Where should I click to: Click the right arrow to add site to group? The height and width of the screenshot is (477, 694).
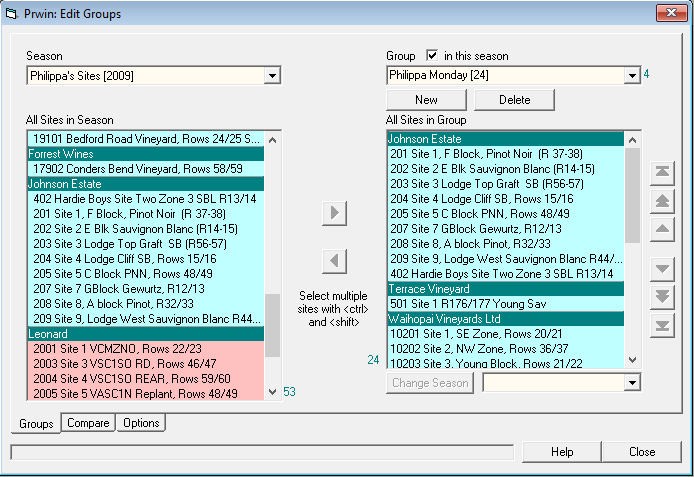click(x=335, y=213)
